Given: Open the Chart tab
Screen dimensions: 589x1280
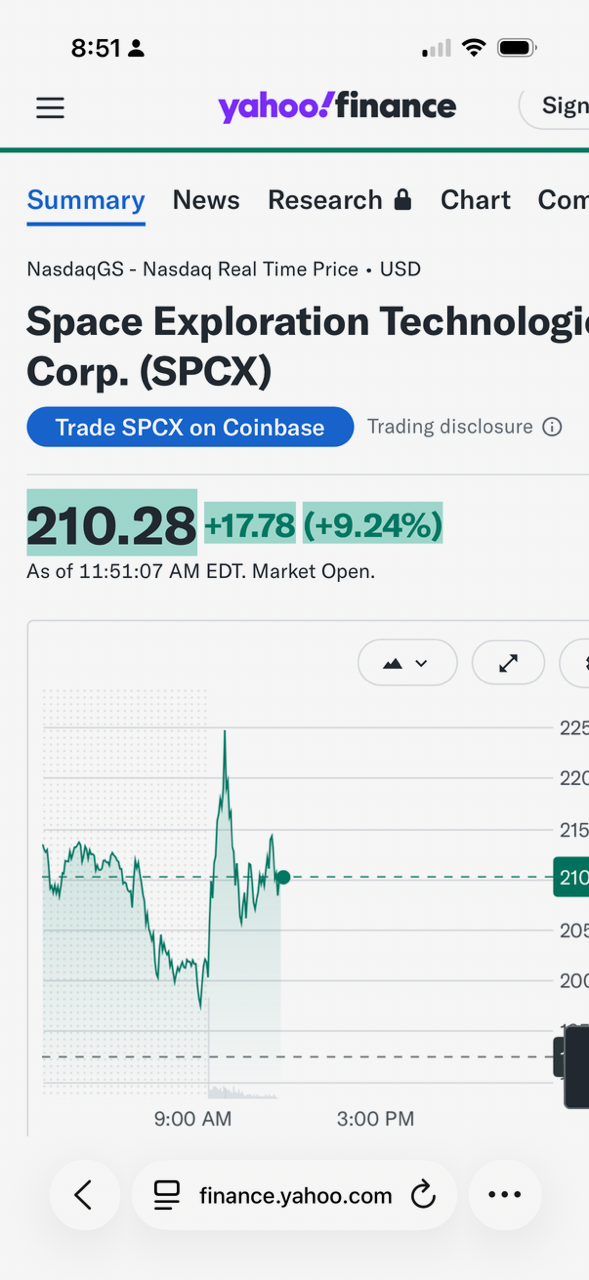Looking at the screenshot, I should [475, 200].
